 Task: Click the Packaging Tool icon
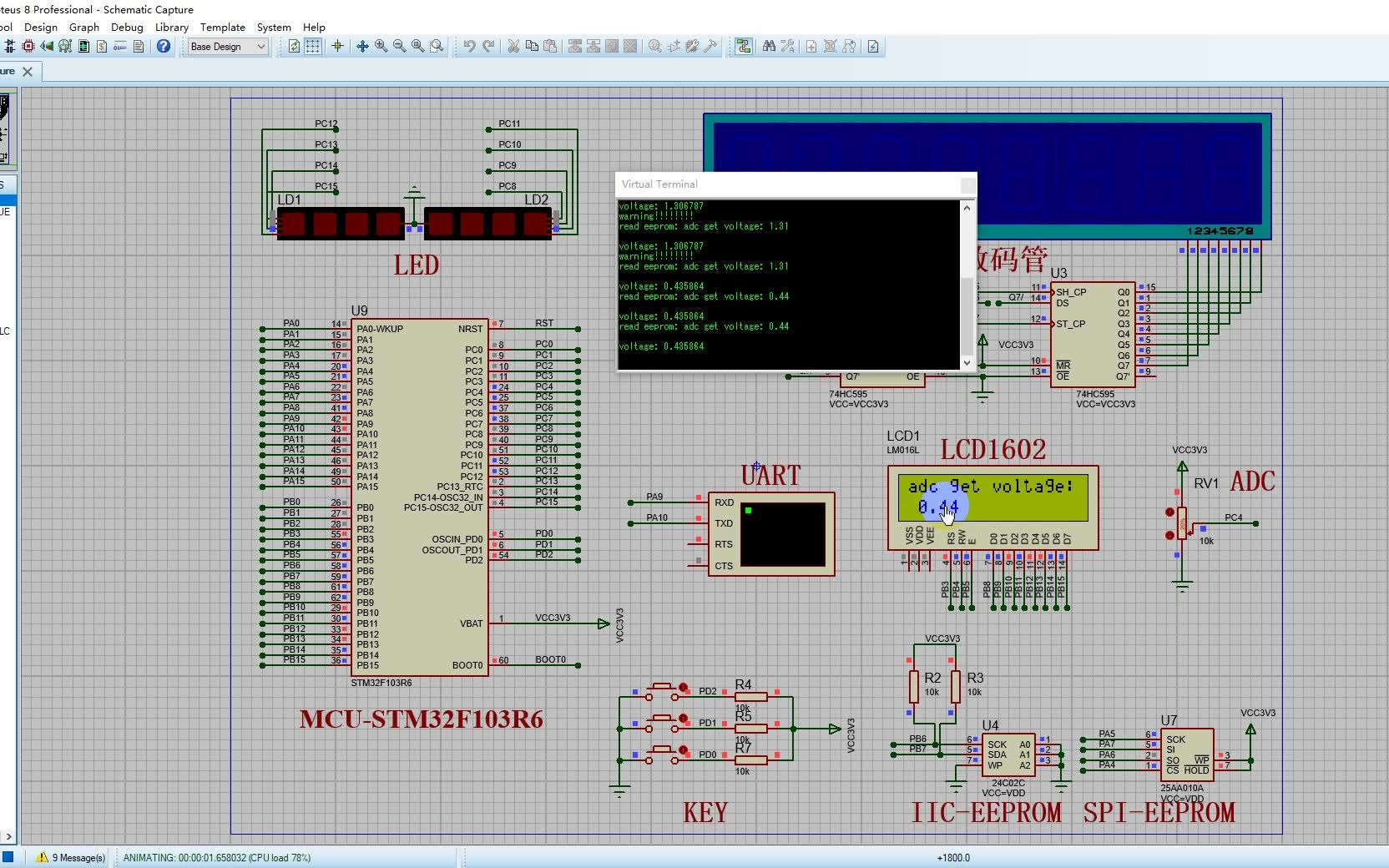click(x=692, y=47)
